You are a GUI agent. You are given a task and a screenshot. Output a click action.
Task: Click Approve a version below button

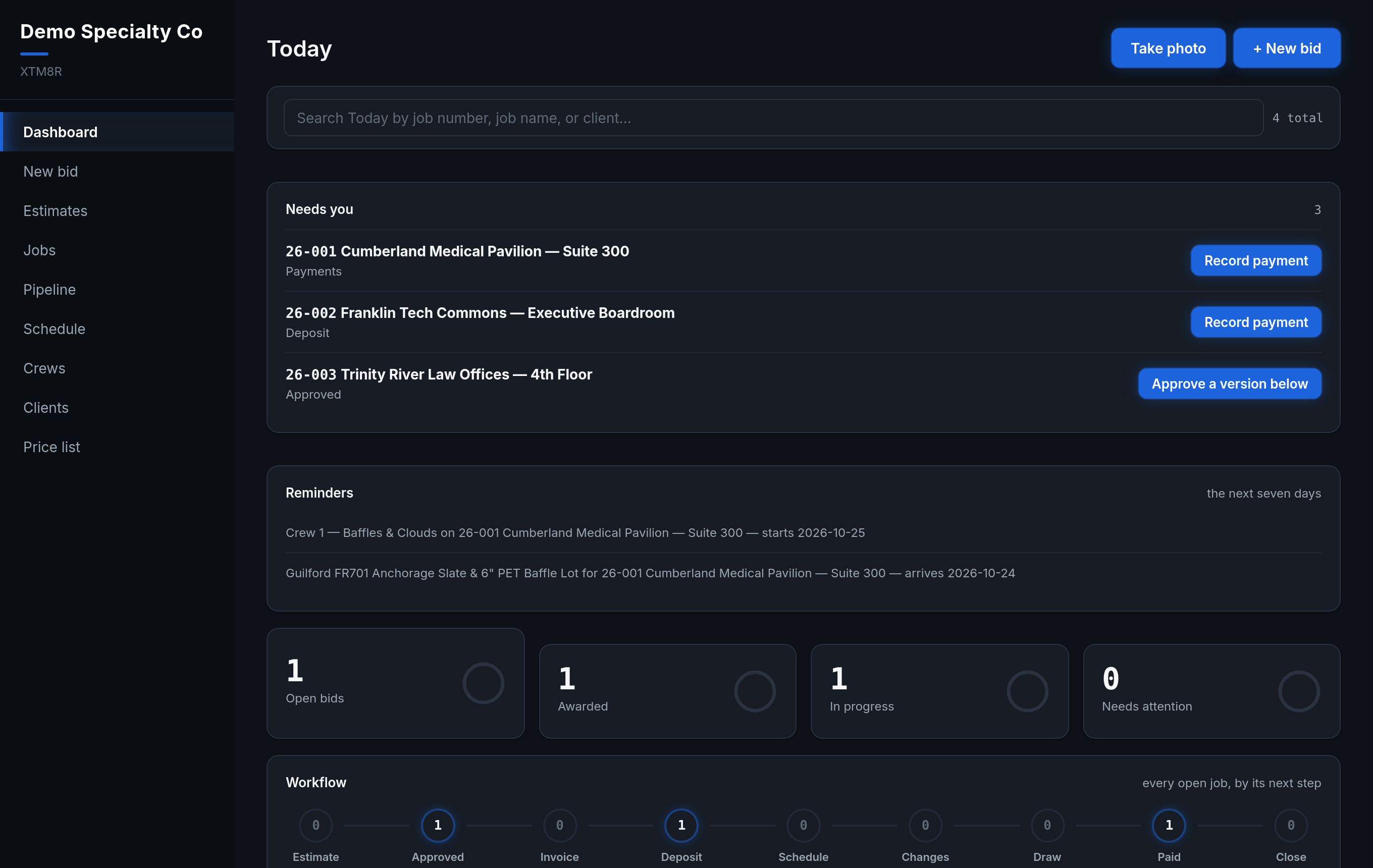[1229, 384]
